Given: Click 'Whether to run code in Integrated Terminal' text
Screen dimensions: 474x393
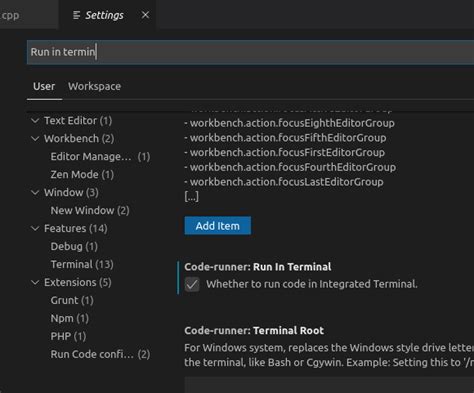Looking at the screenshot, I should coord(312,284).
